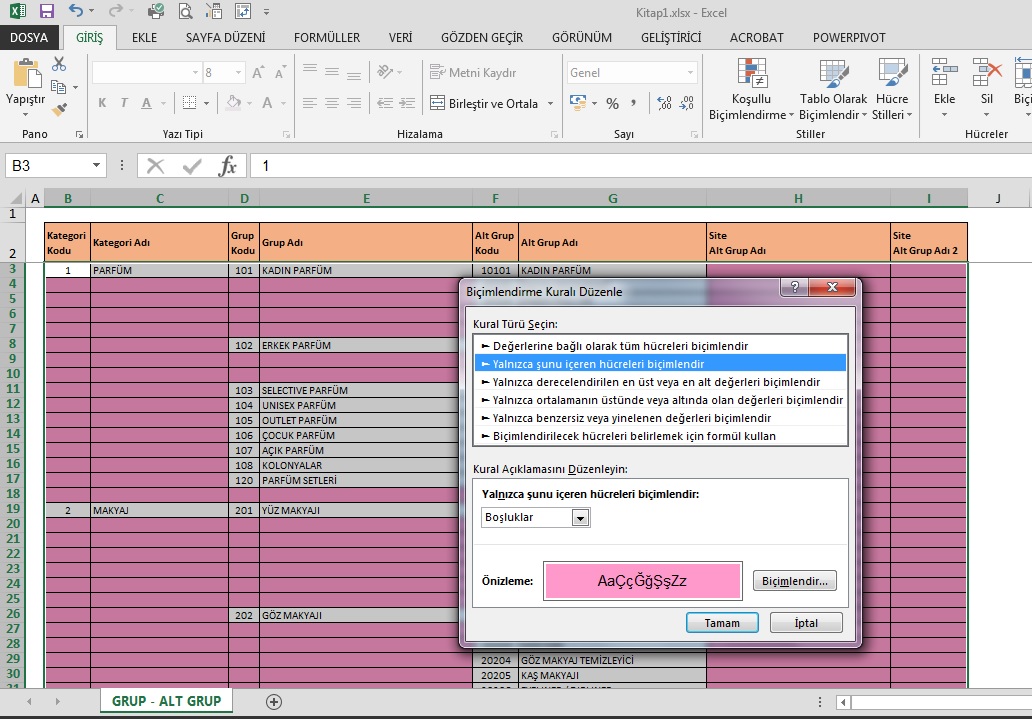Click the borders icon
The image size is (1032, 719).
190,103
